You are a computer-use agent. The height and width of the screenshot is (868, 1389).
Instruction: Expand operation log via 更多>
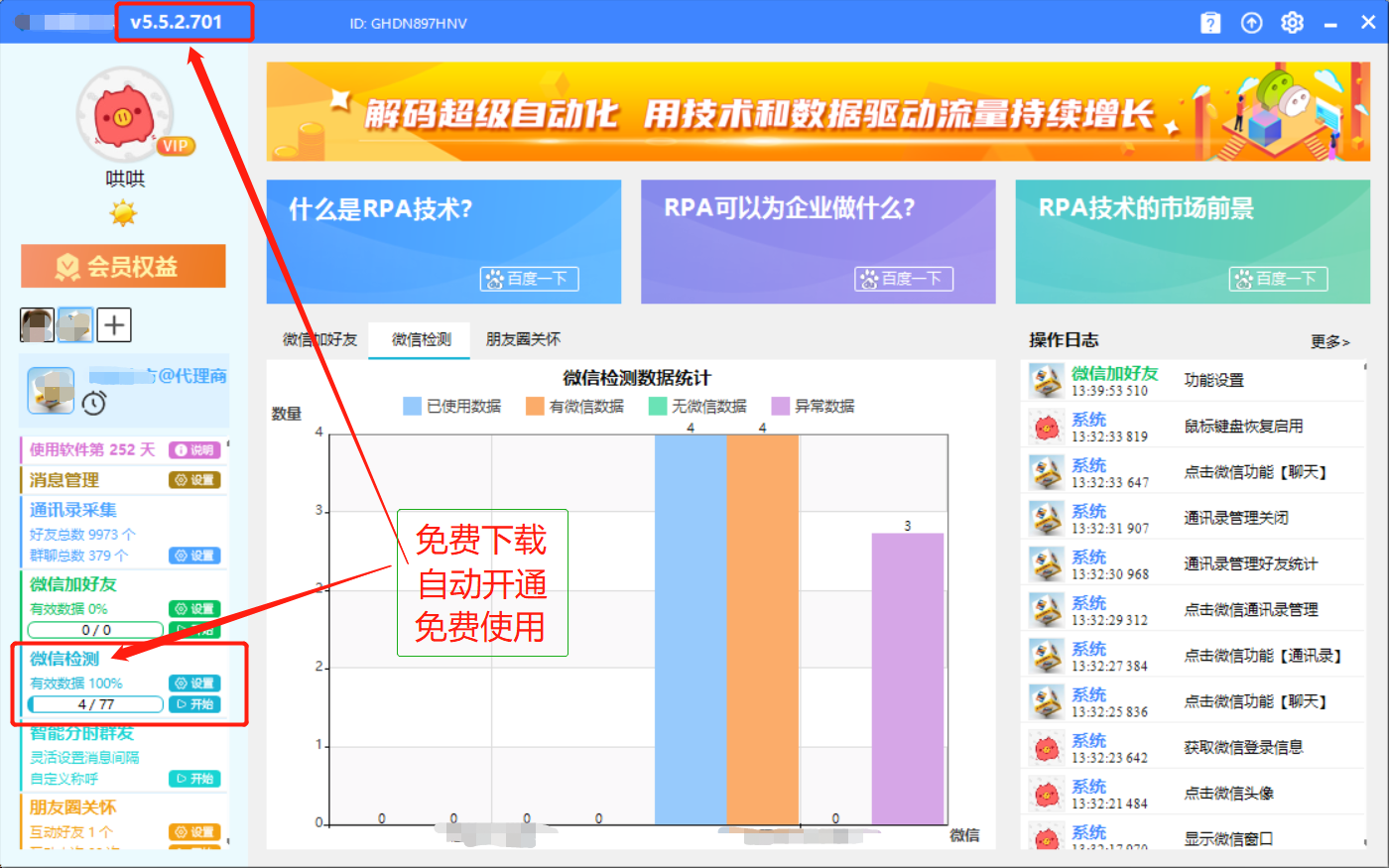[x=1329, y=341]
